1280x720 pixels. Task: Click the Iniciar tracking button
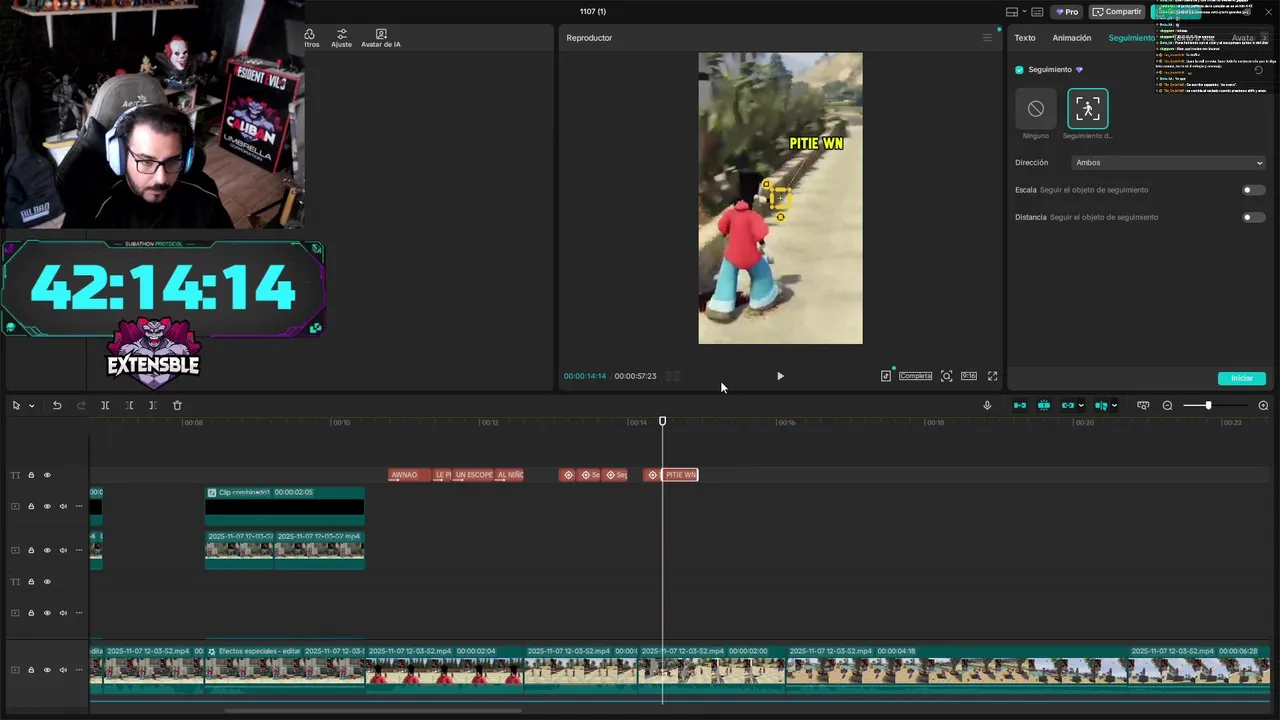(x=1242, y=378)
